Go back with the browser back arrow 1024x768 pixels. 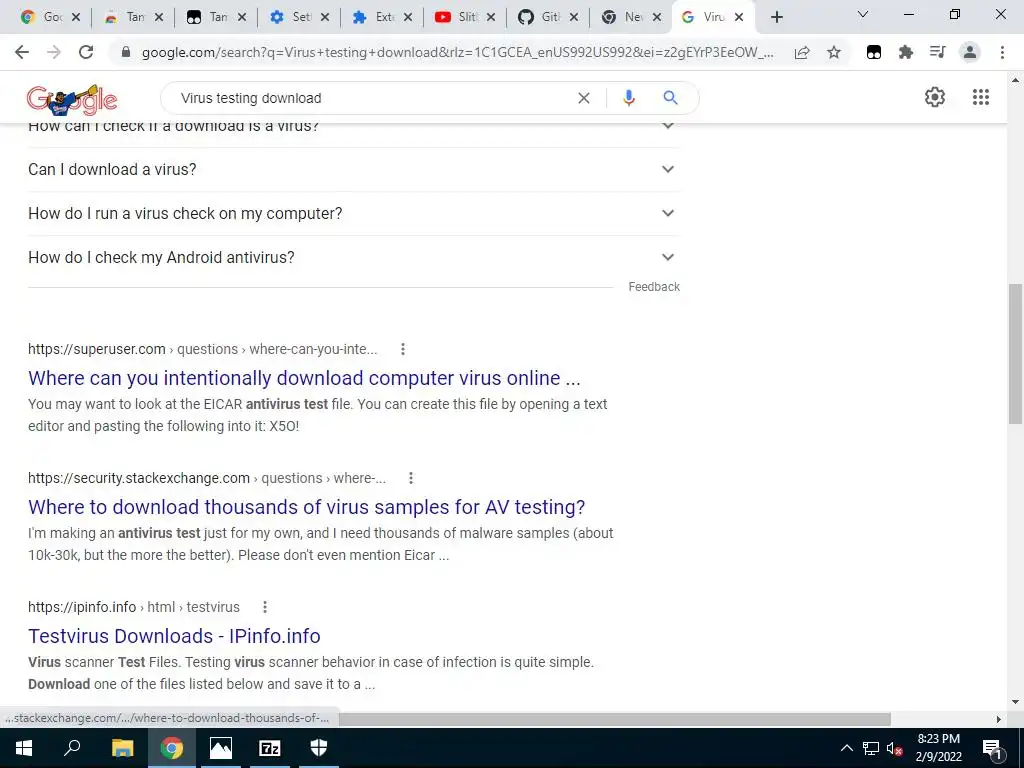[x=22, y=52]
